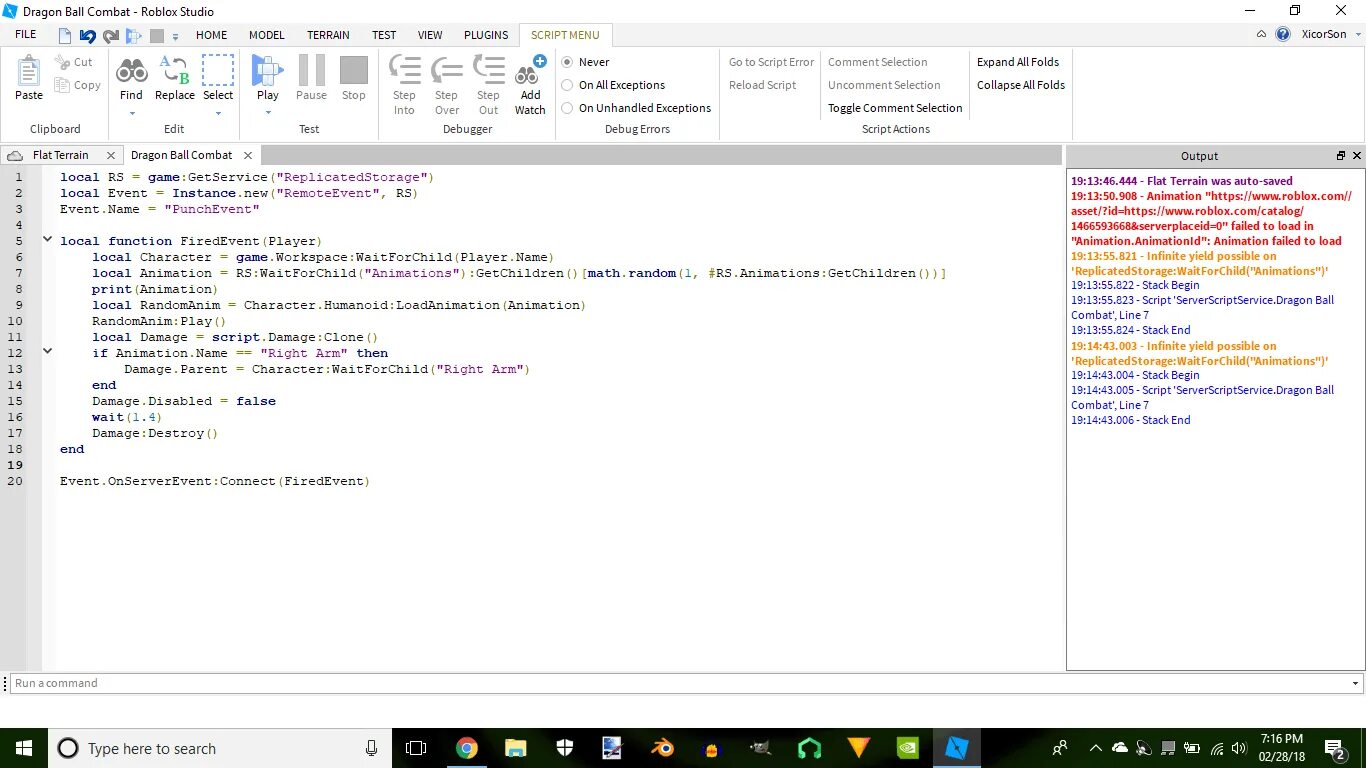Float the Output panel with the undock icon
This screenshot has width=1366, height=768.
coord(1341,156)
